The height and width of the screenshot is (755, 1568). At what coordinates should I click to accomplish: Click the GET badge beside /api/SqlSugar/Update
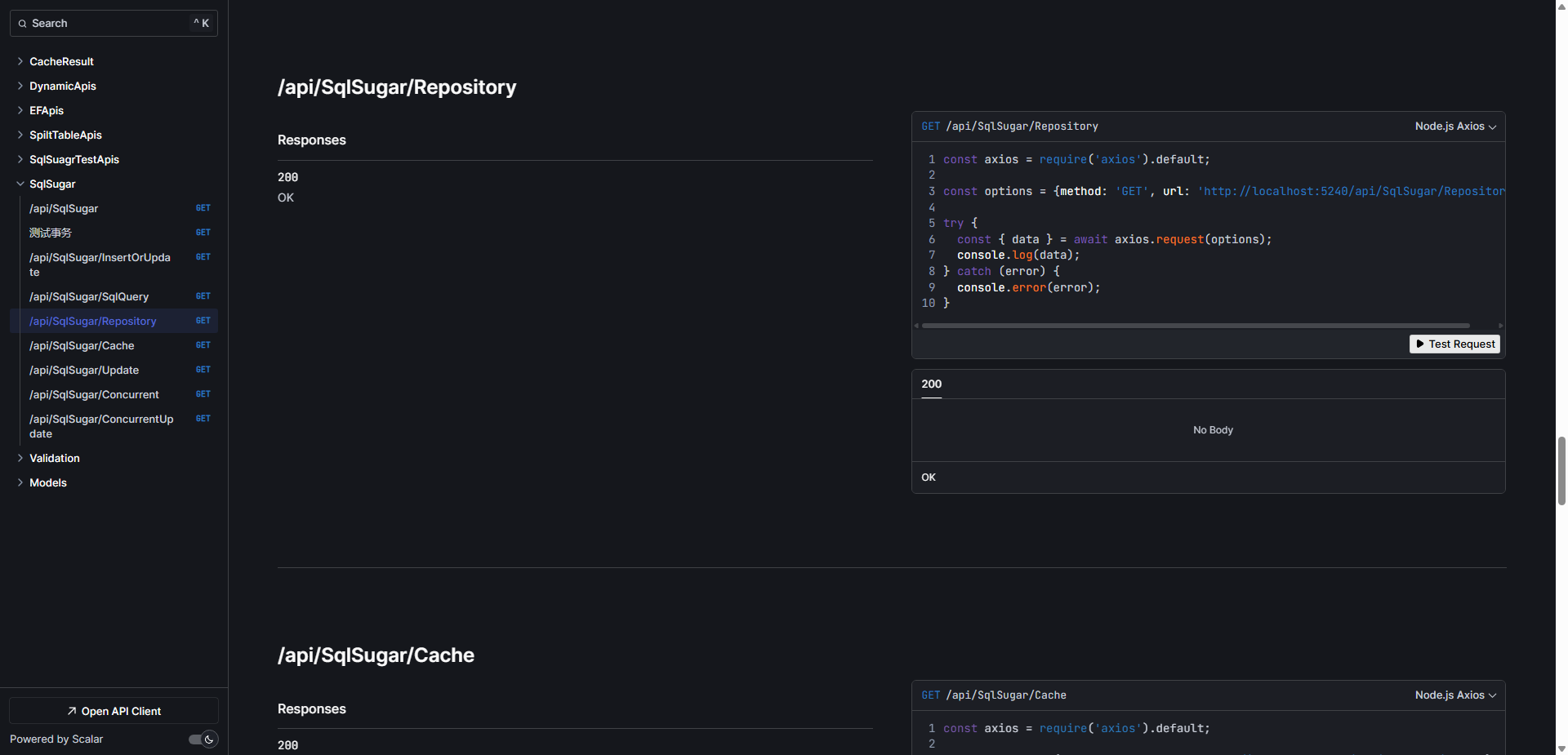tap(203, 370)
